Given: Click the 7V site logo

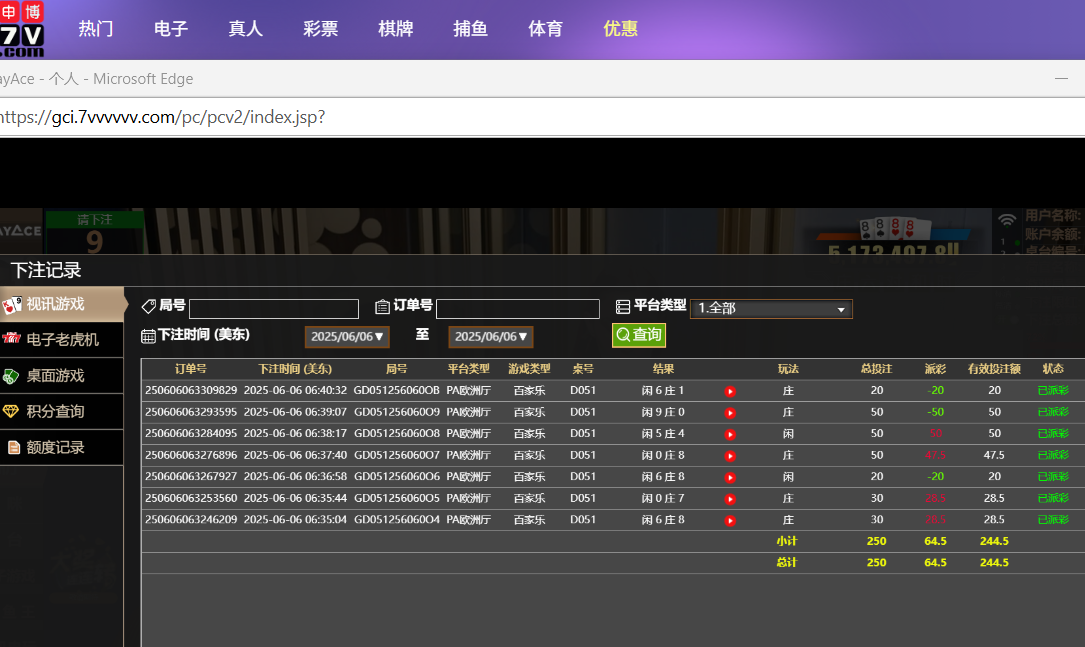Looking at the screenshot, I should 23,30.
